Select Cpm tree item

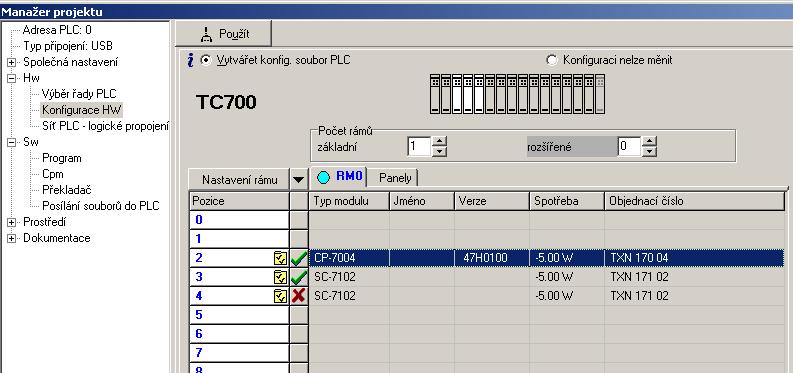[53, 174]
